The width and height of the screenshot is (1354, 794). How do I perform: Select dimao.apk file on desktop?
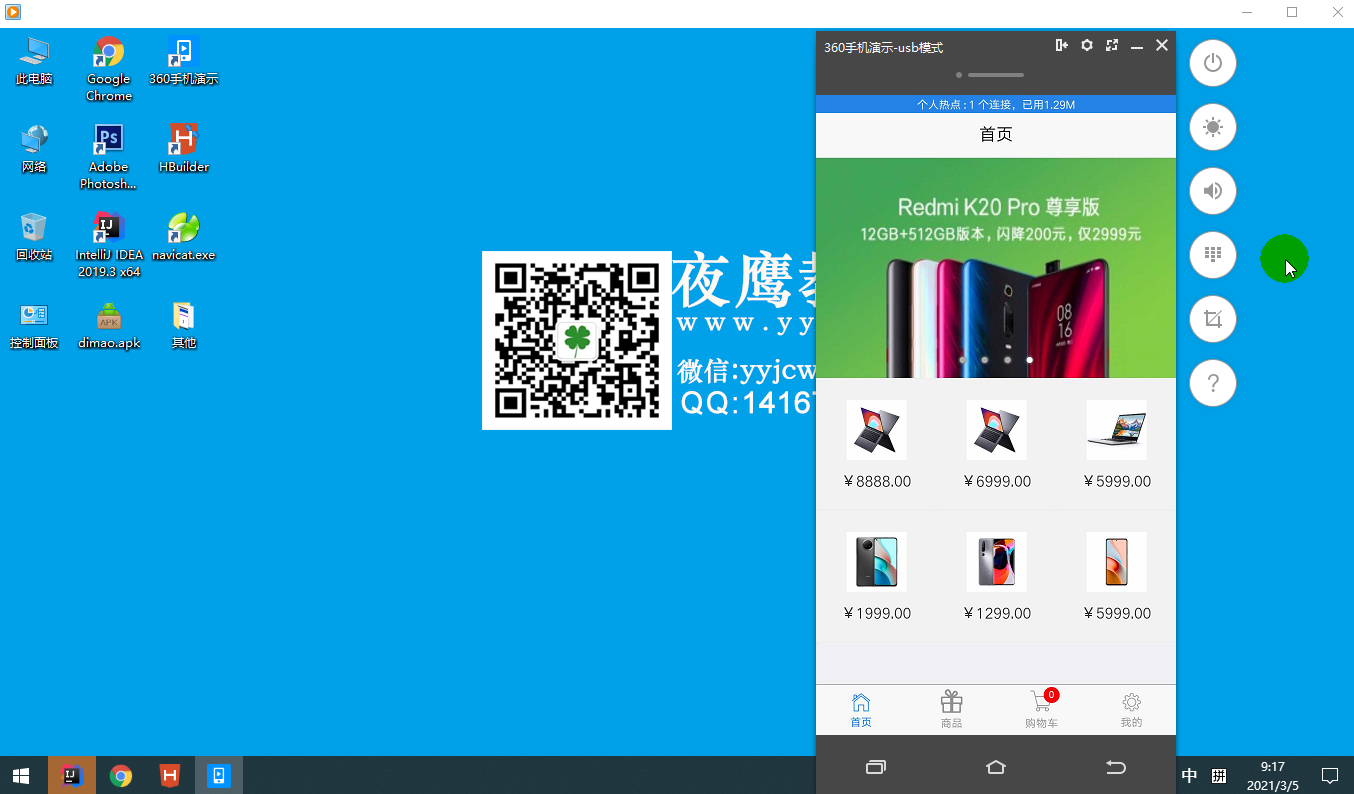109,325
